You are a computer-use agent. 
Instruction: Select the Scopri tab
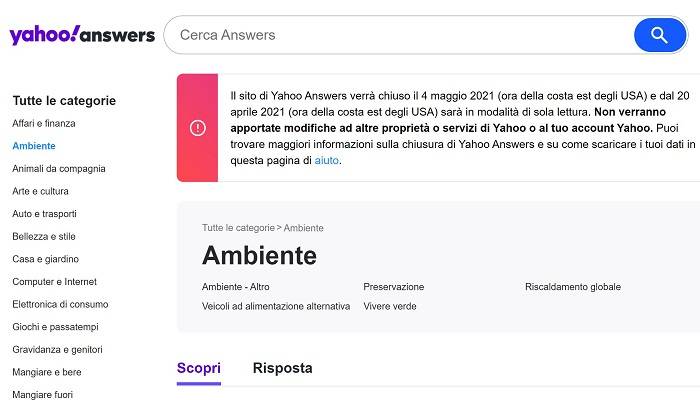coord(198,368)
